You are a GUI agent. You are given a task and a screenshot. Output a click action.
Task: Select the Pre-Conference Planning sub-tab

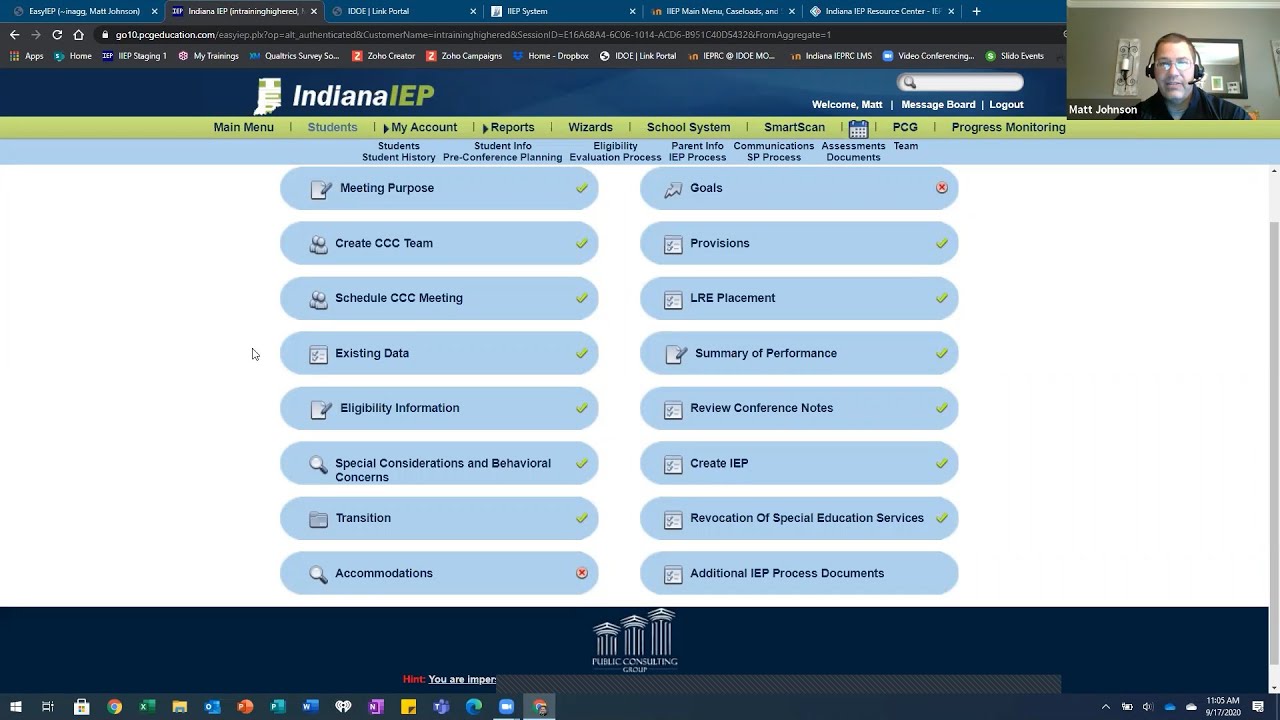pyautogui.click(x=502, y=157)
